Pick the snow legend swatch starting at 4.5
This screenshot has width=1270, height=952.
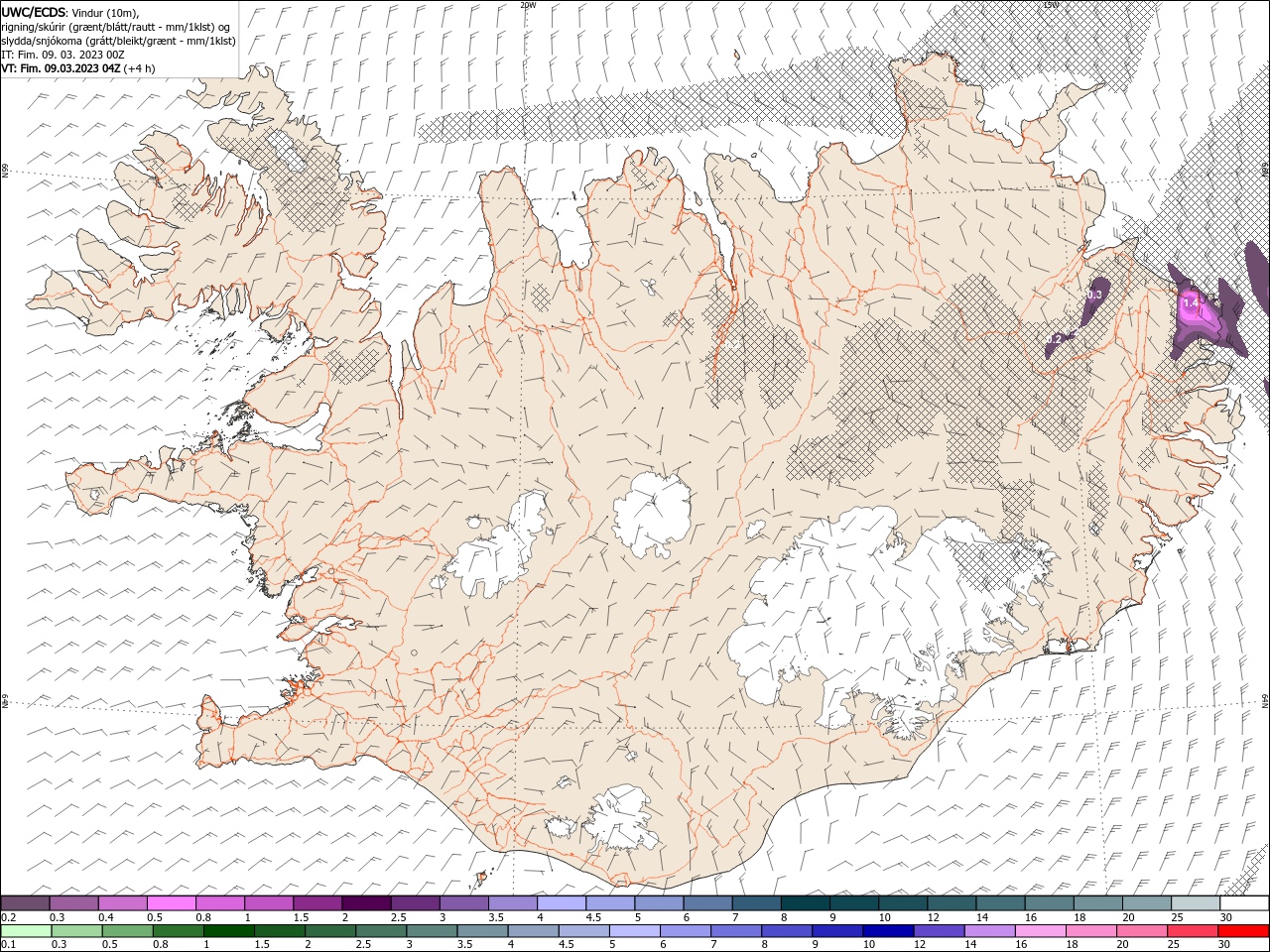coord(609,902)
